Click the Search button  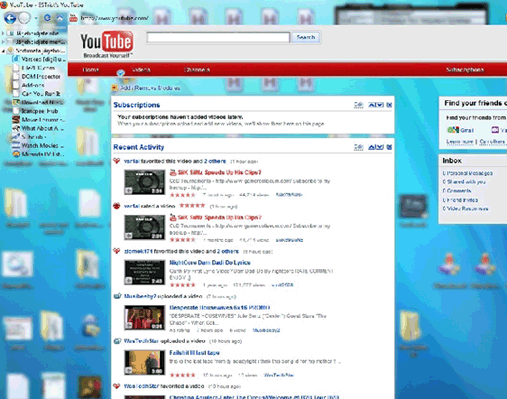306,37
